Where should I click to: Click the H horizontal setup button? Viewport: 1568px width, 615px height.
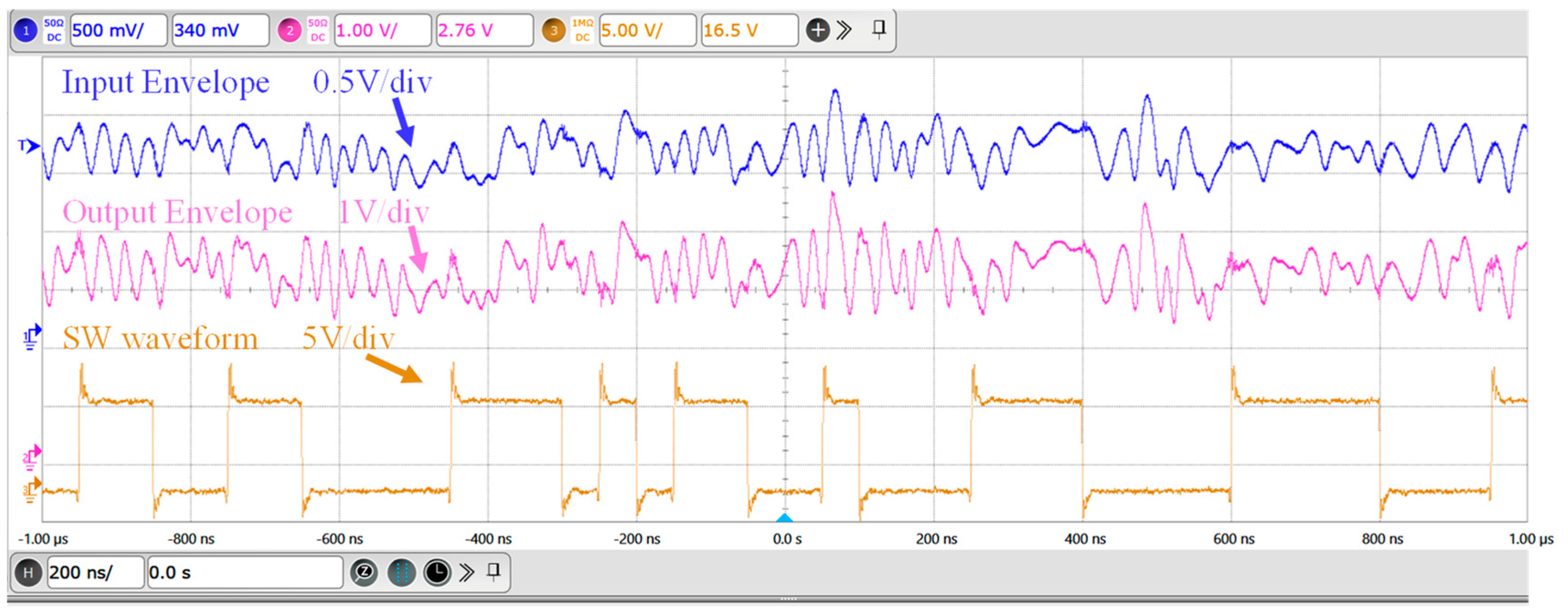[28, 572]
